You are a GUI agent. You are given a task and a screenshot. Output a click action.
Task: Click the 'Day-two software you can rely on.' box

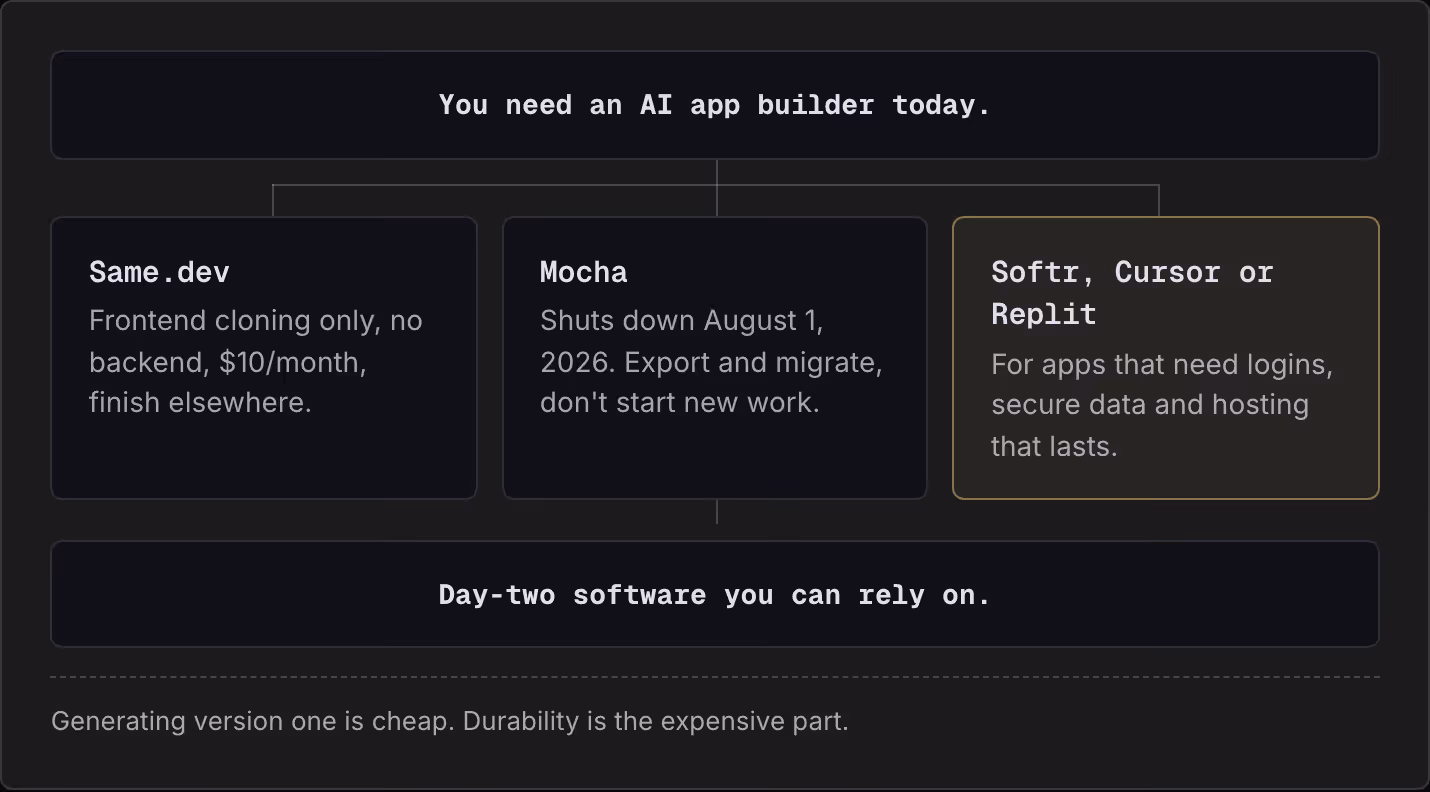coord(715,594)
